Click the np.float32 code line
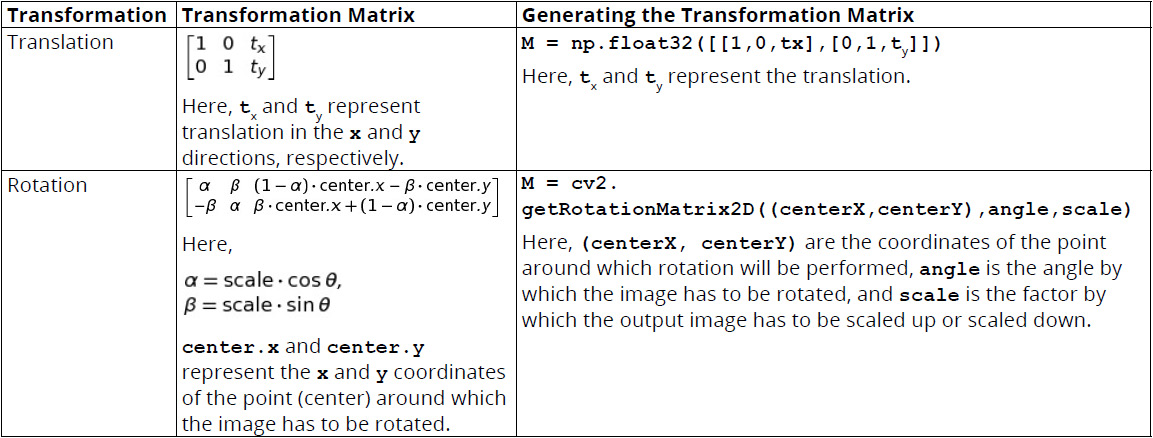This screenshot has width=1153, height=438. [732, 44]
